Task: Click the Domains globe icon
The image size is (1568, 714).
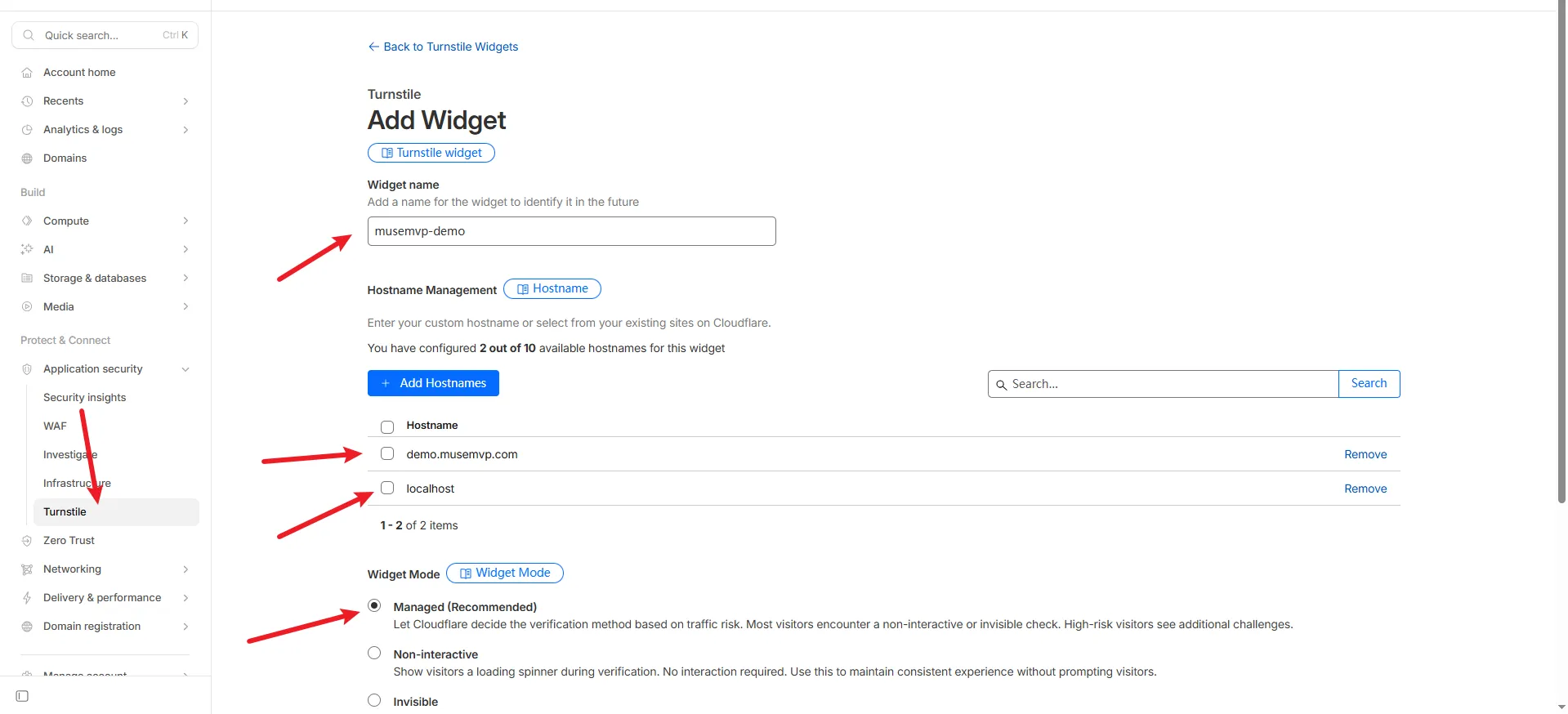Action: coord(27,158)
